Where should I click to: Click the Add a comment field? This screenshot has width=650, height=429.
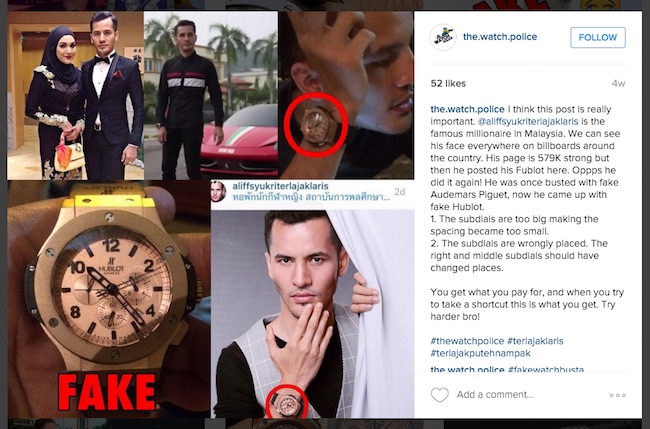tap(495, 395)
